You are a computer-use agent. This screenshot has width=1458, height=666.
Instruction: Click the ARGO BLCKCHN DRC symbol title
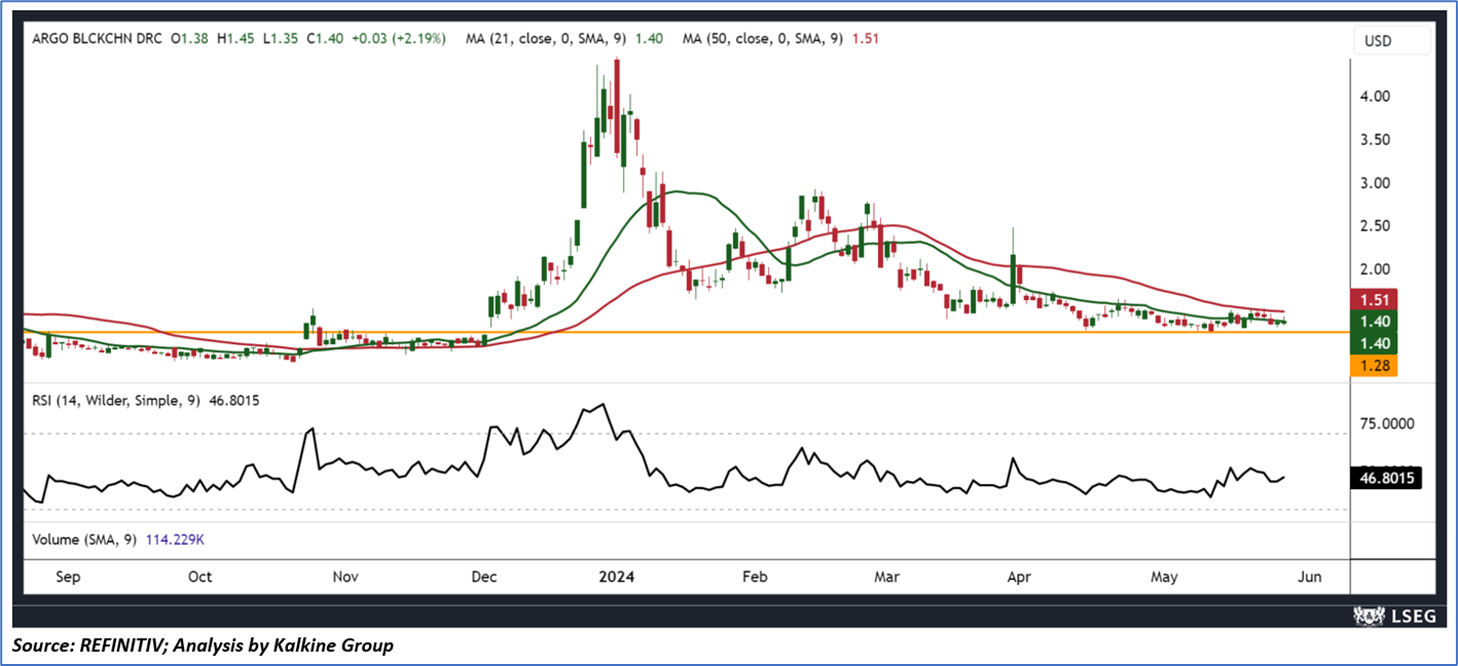click(97, 39)
